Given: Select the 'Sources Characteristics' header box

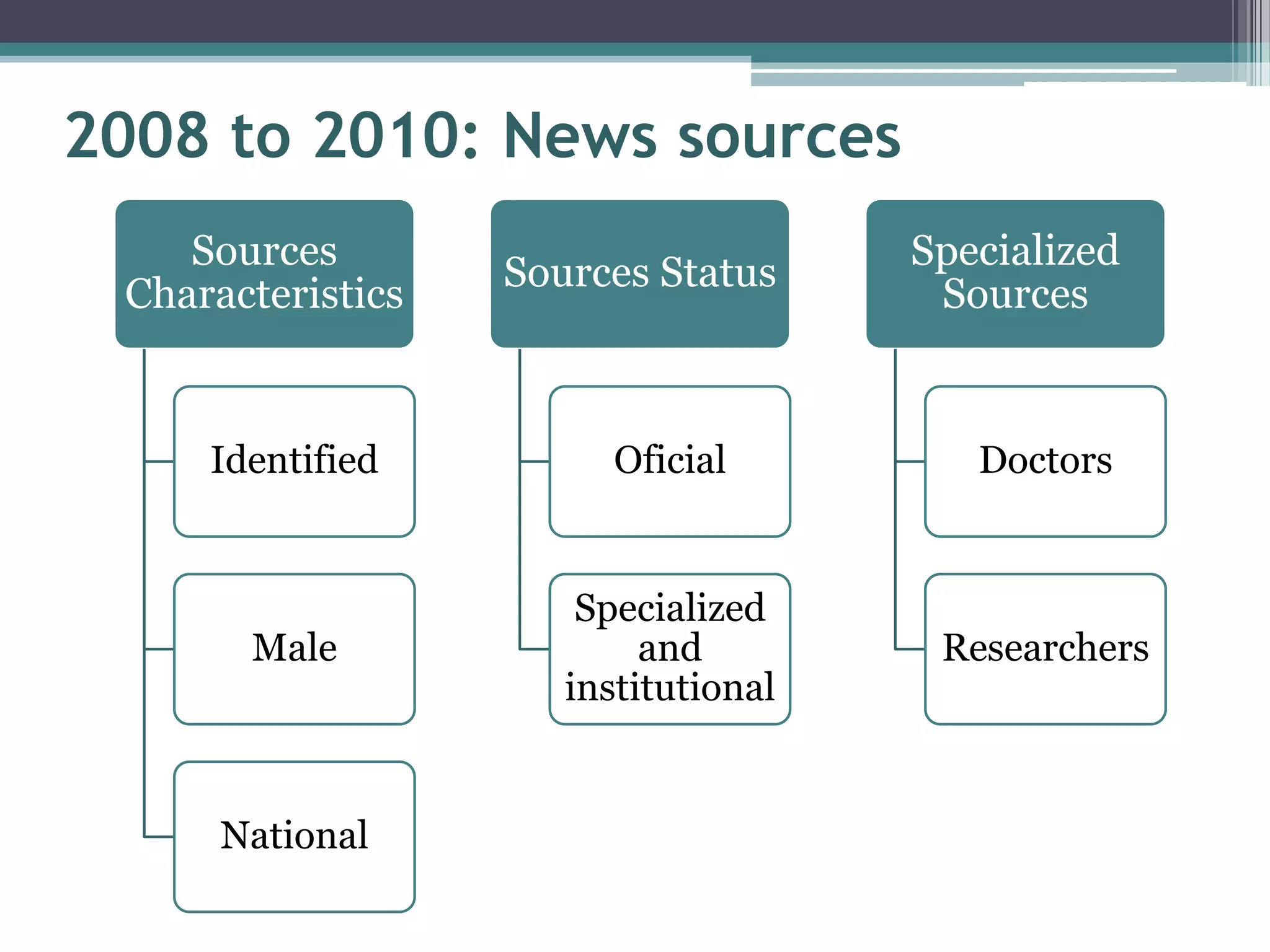Looking at the screenshot, I should [264, 273].
